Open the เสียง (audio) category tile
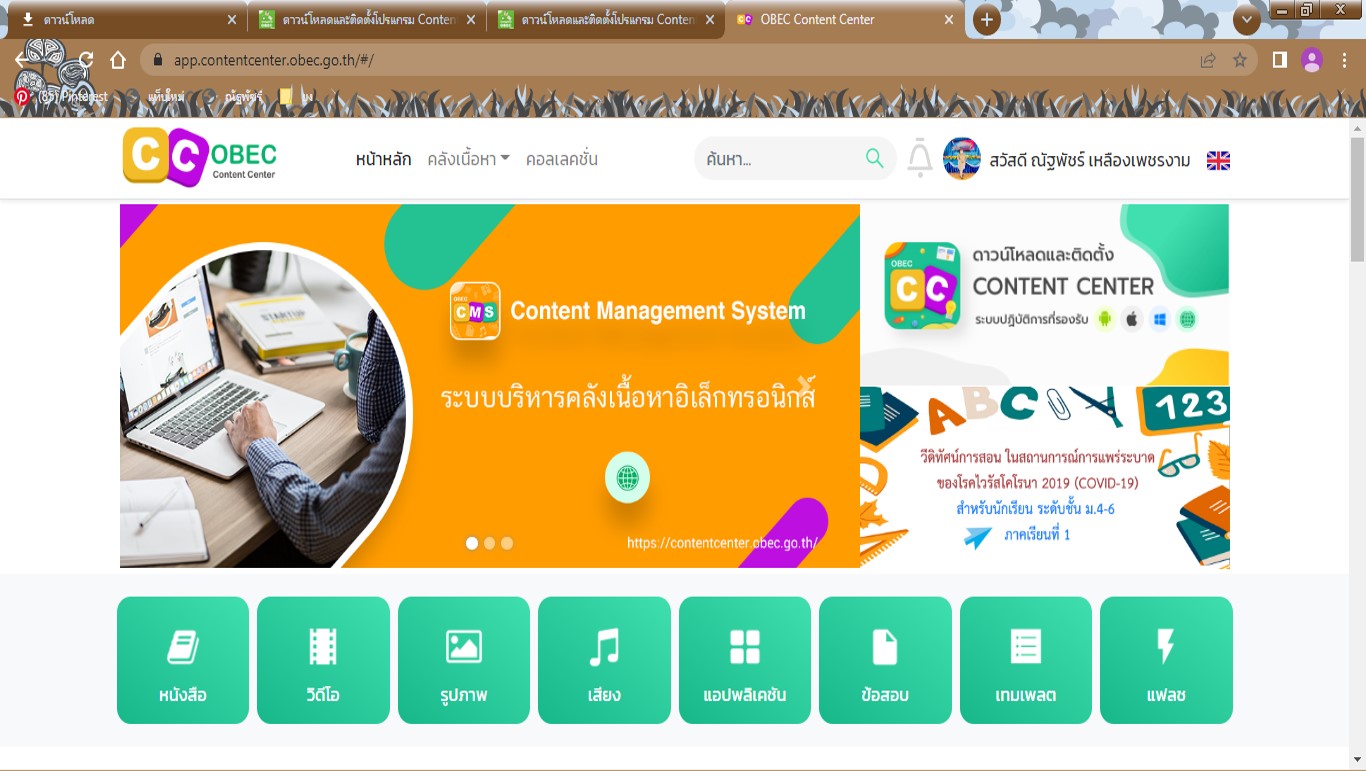The width and height of the screenshot is (1366, 771). [x=604, y=660]
